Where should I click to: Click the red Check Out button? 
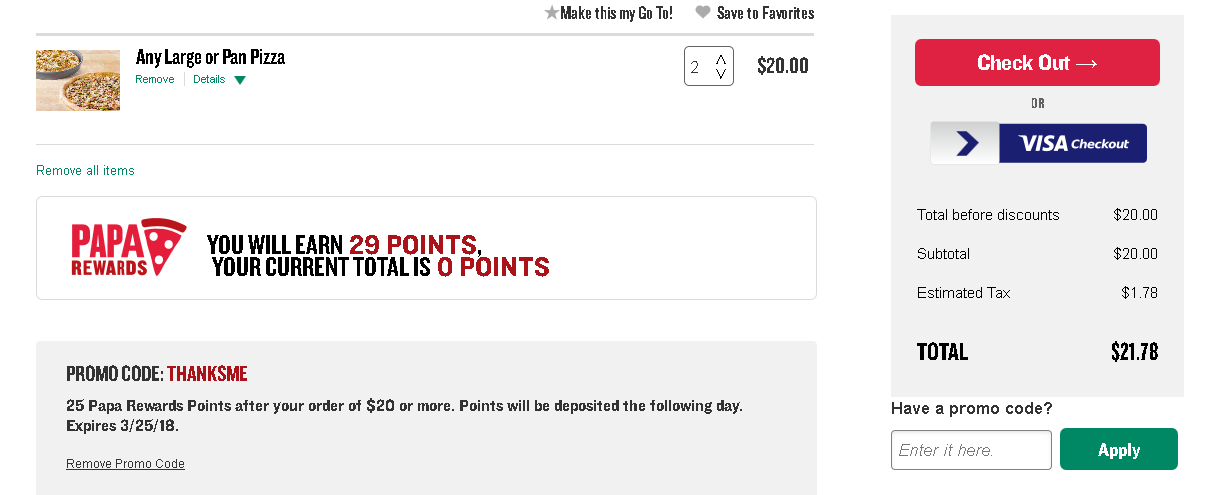(1037, 63)
